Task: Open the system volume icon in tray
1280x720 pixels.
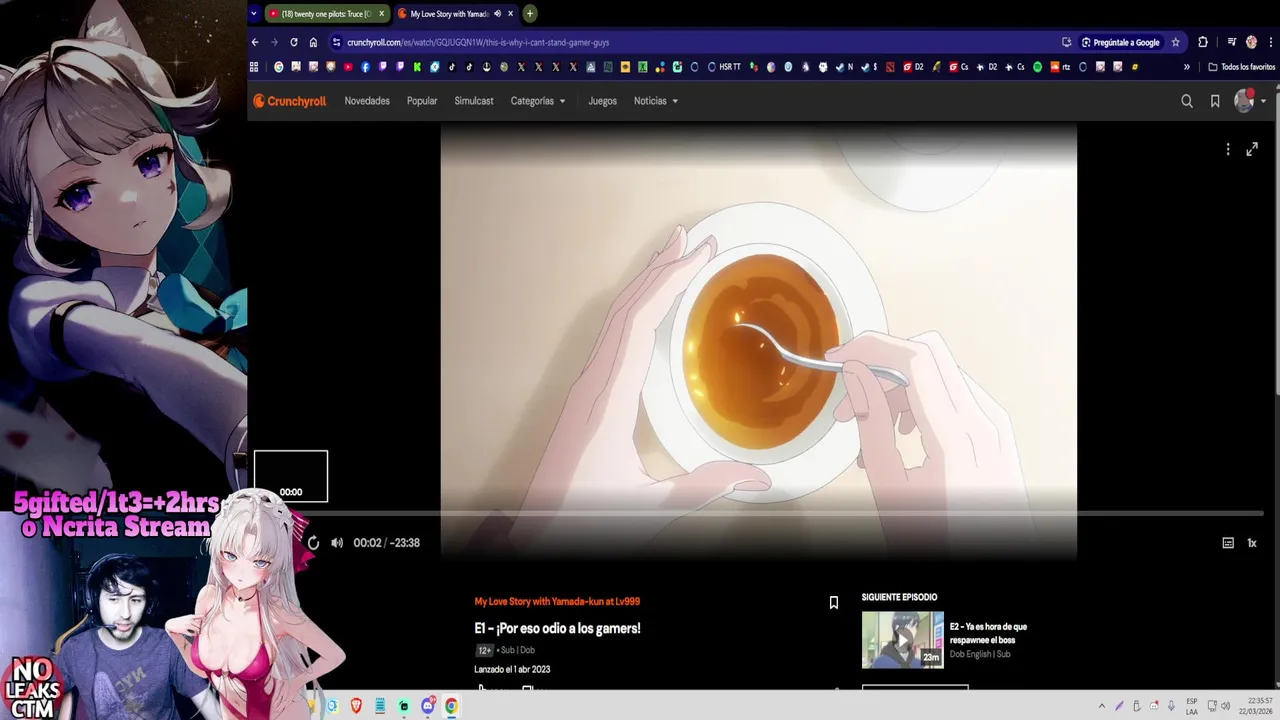Action: point(1225,706)
